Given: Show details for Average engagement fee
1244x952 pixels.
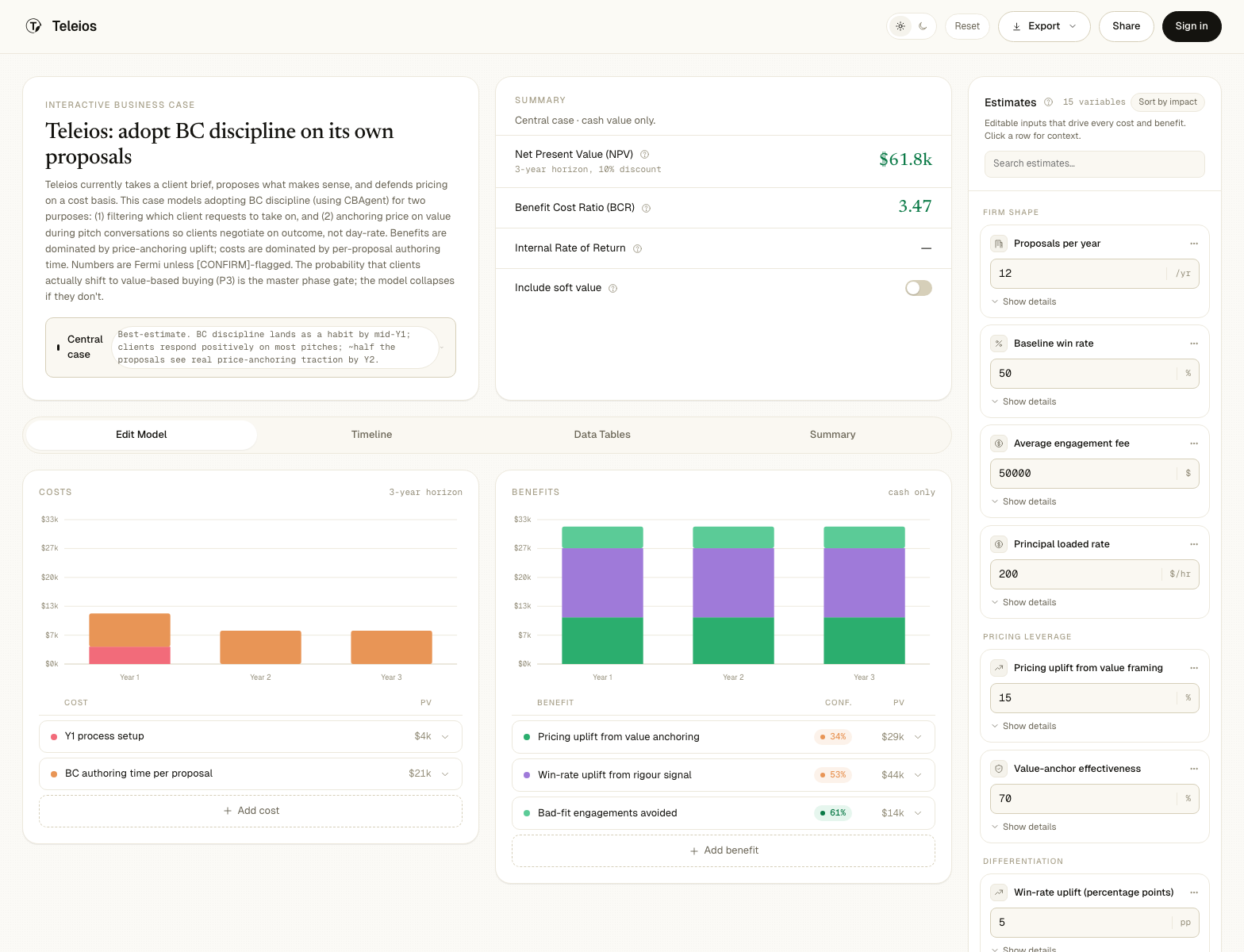Looking at the screenshot, I should coord(1023,501).
